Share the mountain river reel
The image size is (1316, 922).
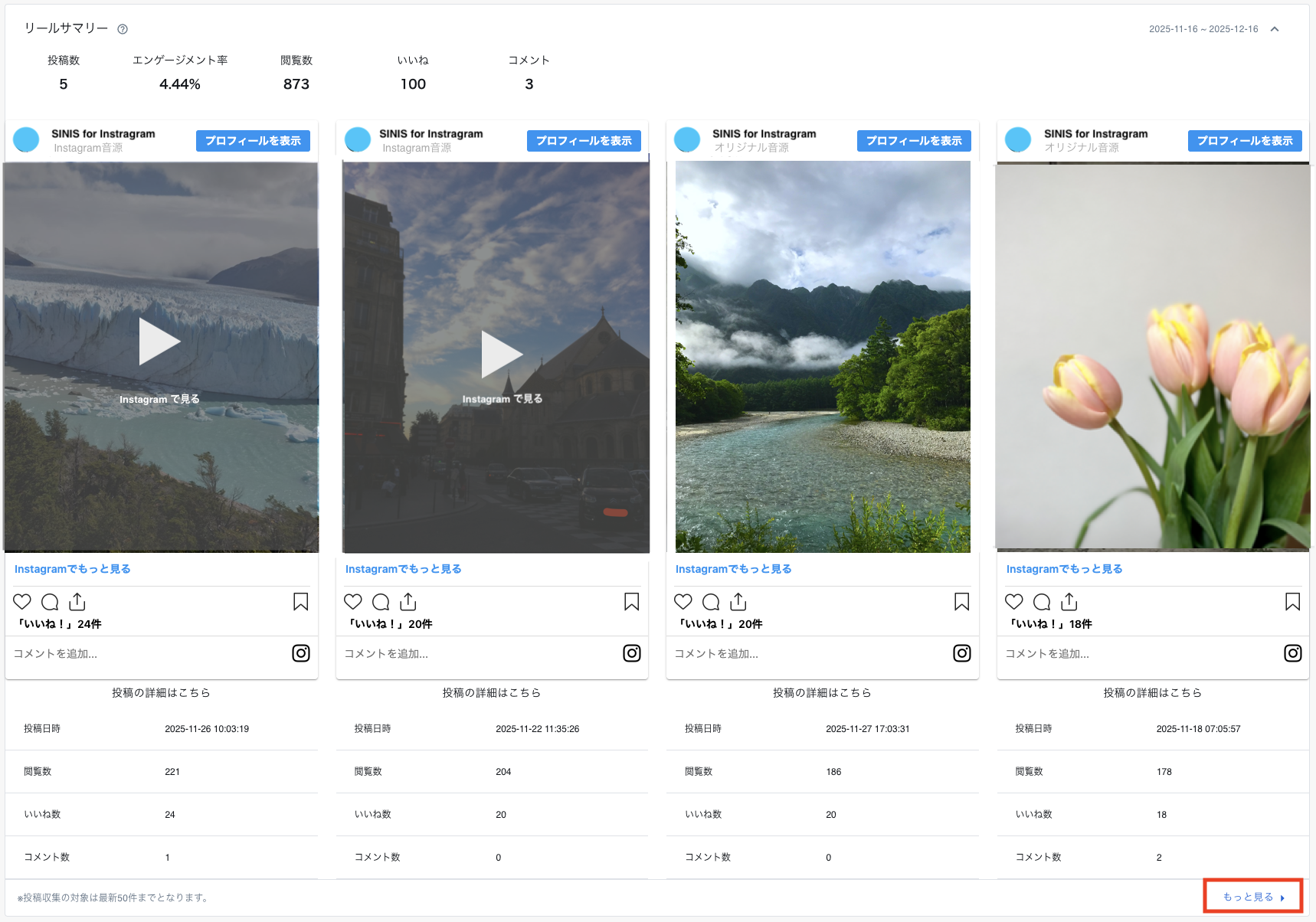(x=738, y=602)
